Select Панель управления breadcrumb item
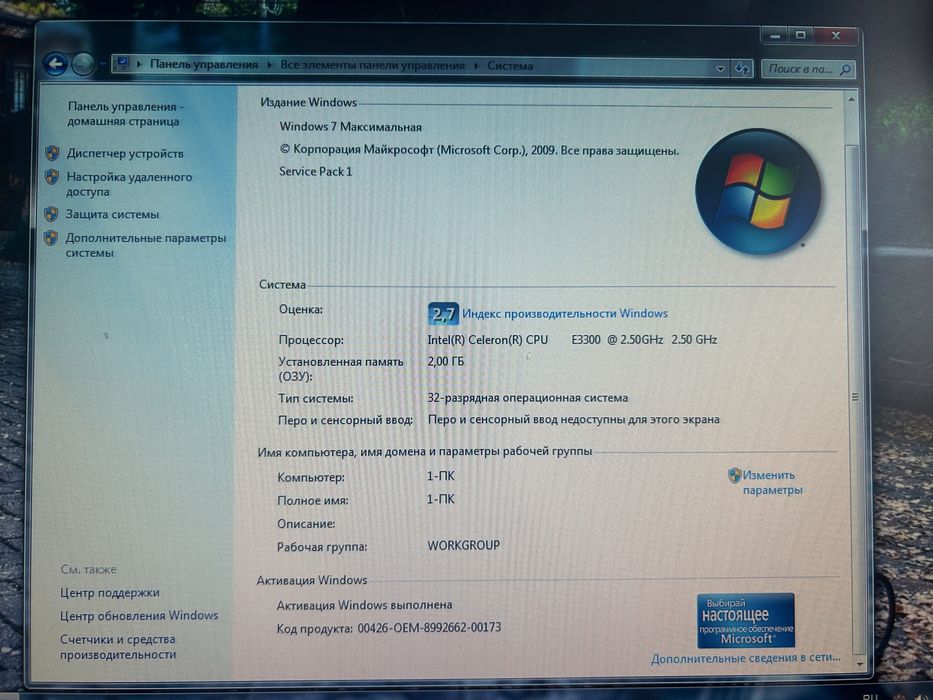This screenshot has height=700, width=933. [x=204, y=64]
